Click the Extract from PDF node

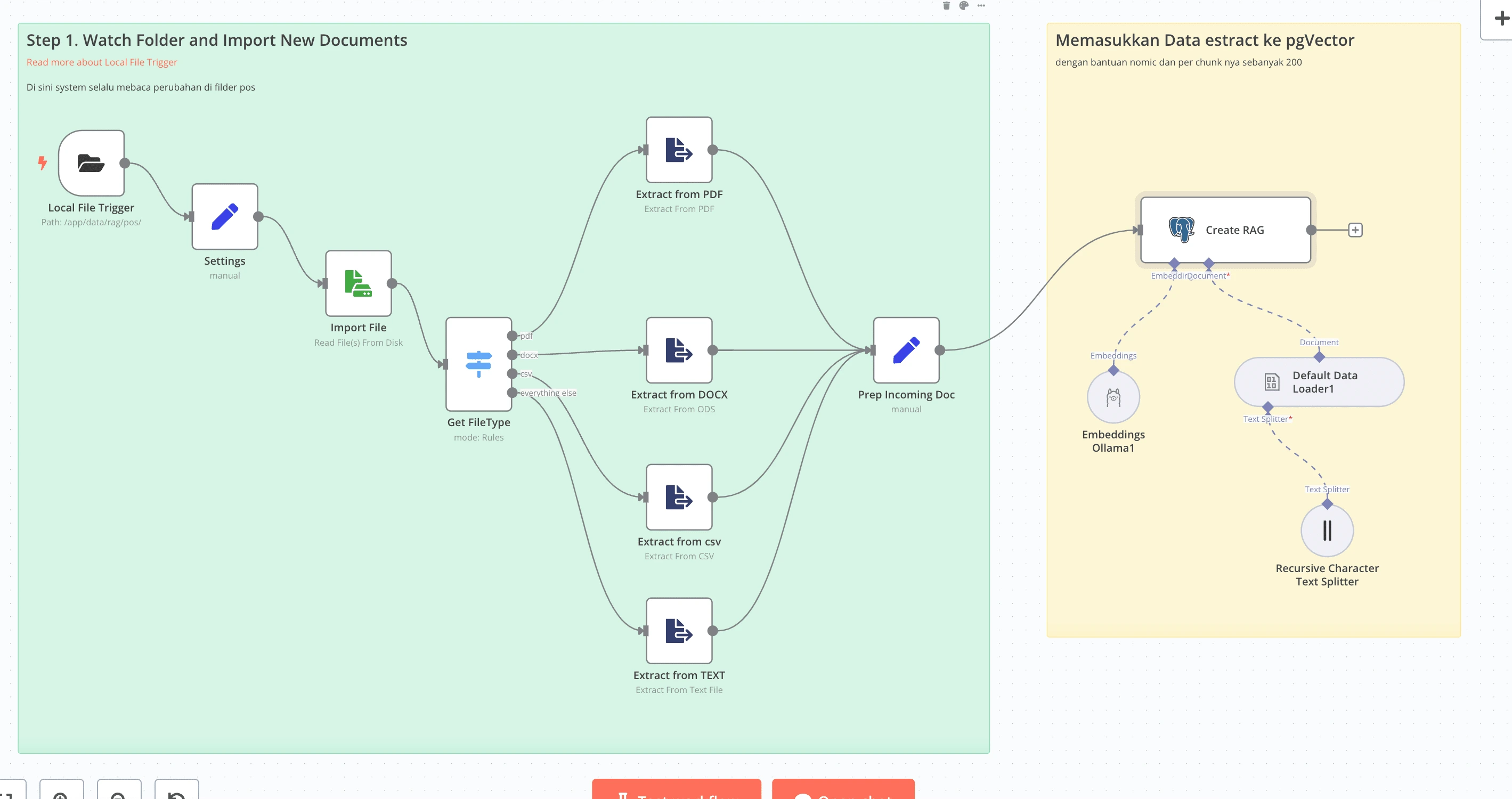(x=679, y=150)
